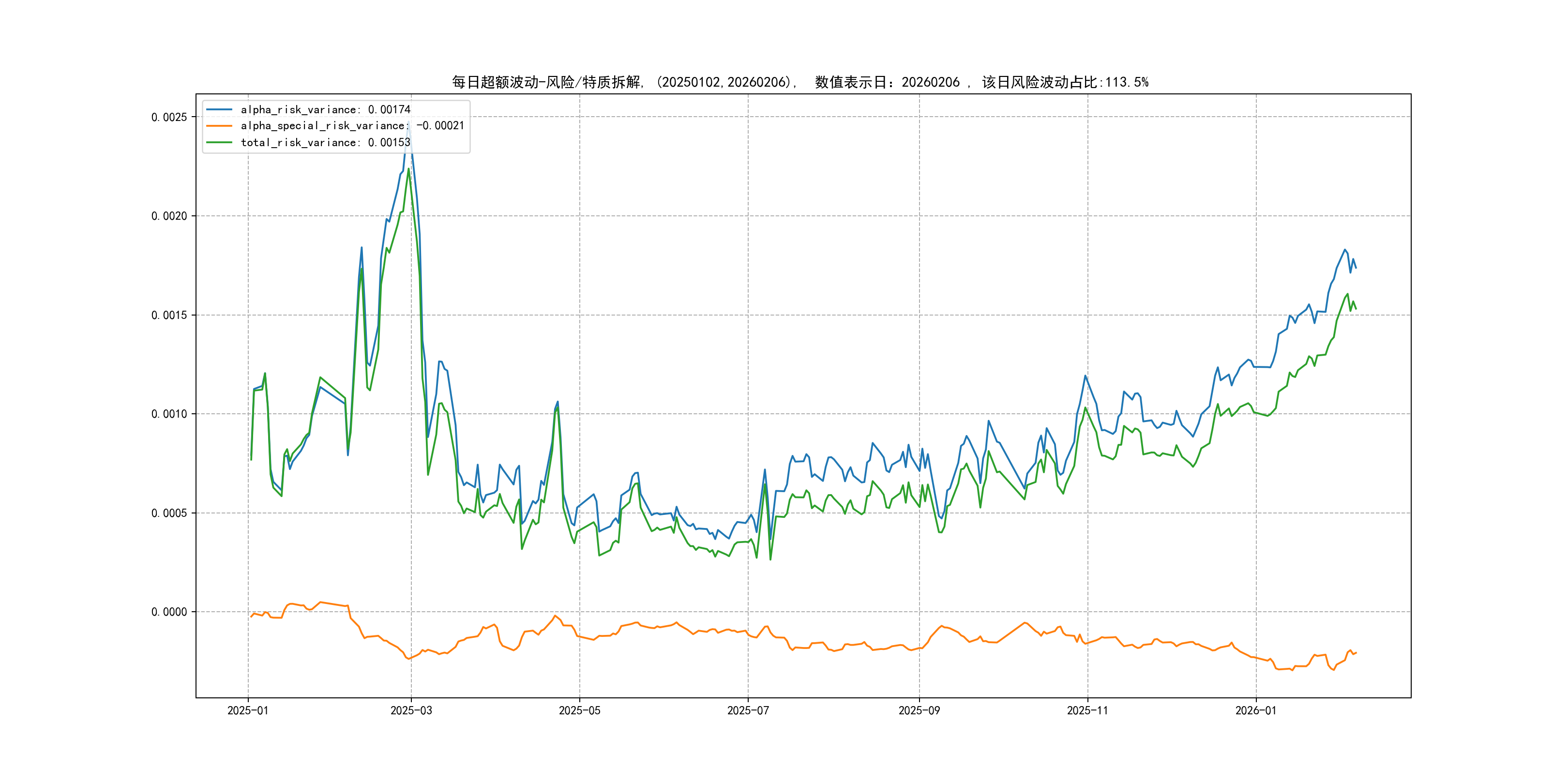The width and height of the screenshot is (1568, 784).
Task: Click the blue alpha_risk_variance legend line
Action: [x=219, y=109]
